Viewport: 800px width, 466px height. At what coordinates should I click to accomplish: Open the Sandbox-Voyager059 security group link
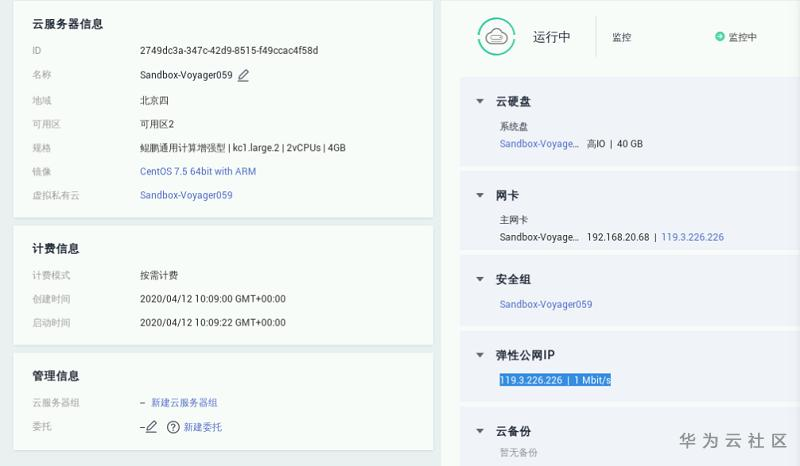tap(546, 304)
